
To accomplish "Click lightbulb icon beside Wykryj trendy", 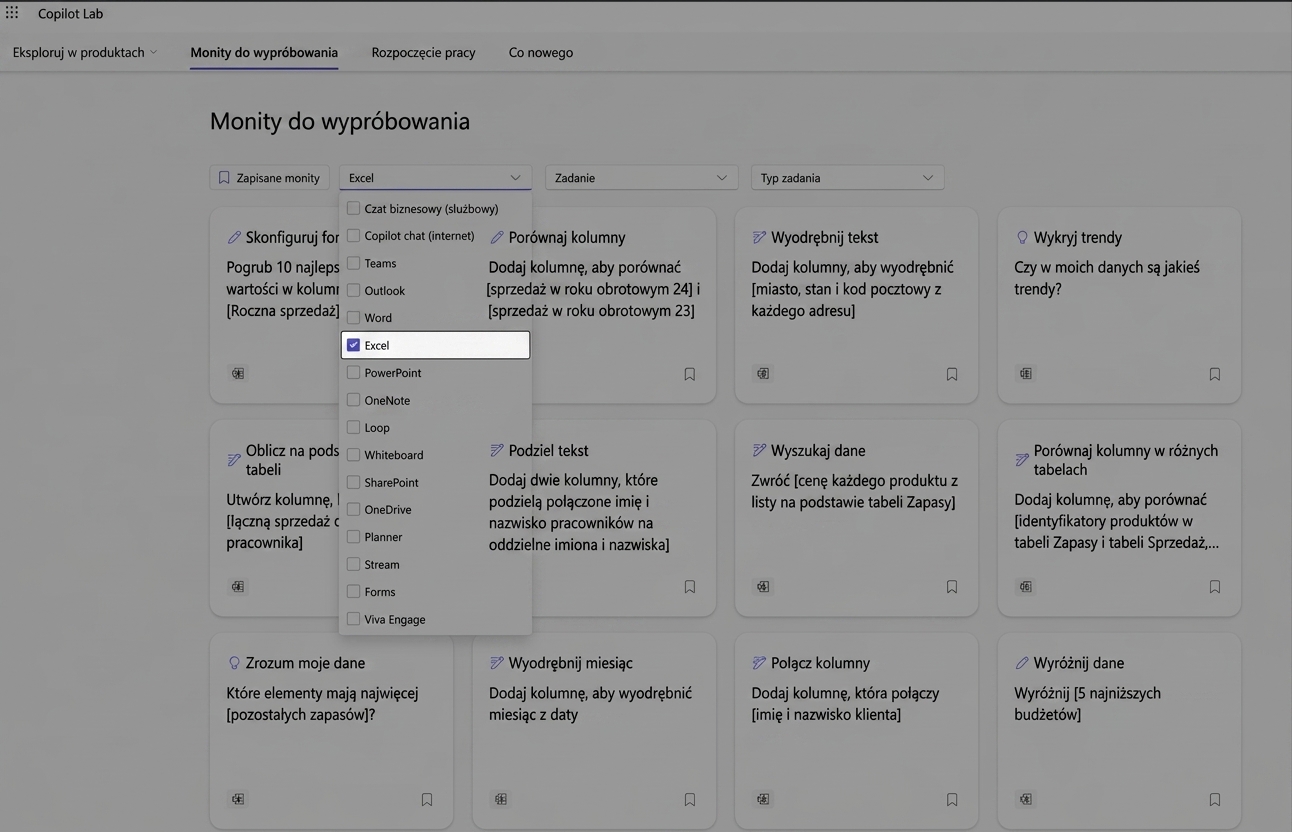I will (x=1022, y=237).
